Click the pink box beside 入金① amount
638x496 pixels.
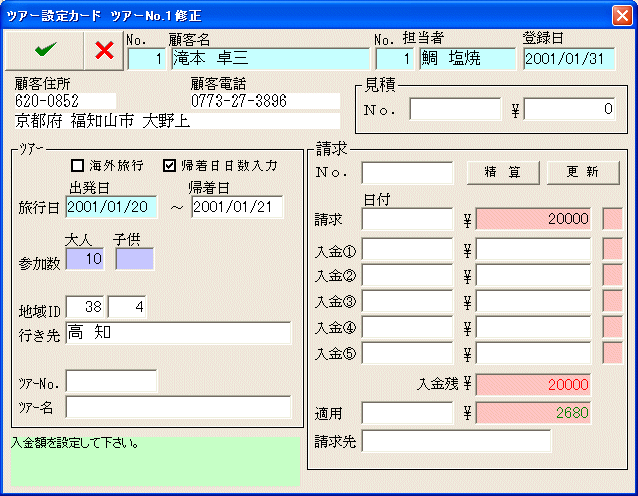(x=612, y=248)
